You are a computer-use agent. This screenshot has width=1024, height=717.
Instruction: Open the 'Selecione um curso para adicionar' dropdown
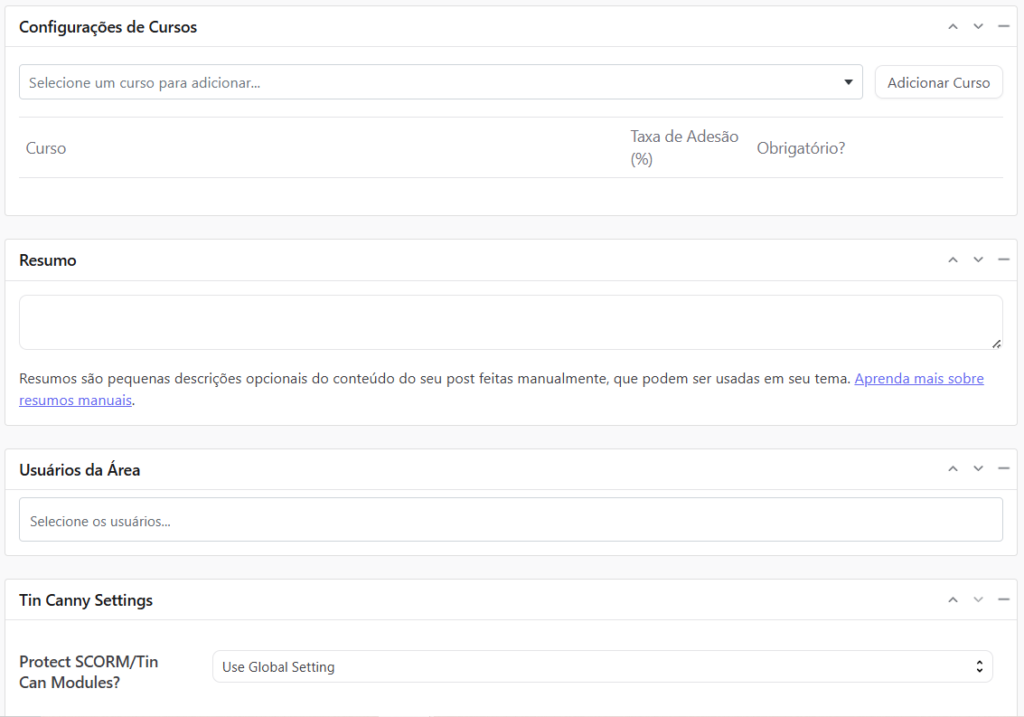tap(440, 83)
